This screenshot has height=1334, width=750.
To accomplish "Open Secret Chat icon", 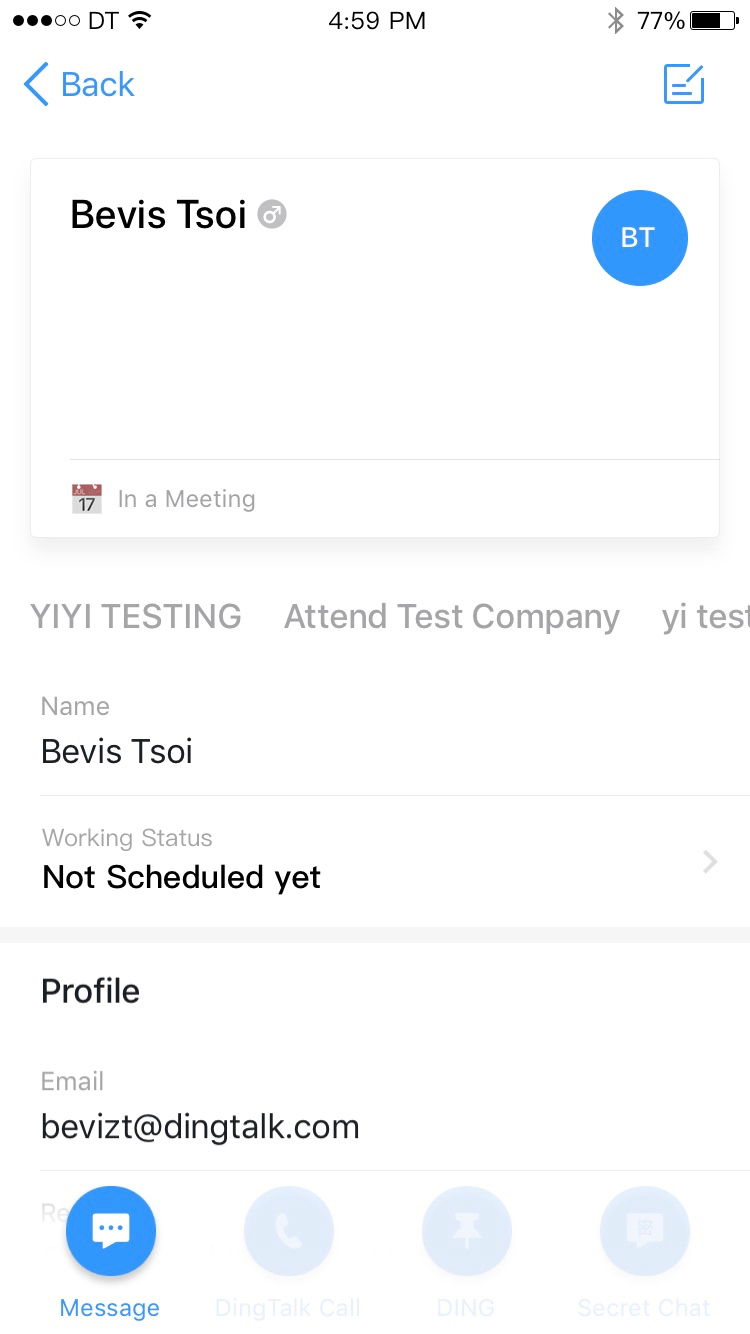I will (x=644, y=1231).
